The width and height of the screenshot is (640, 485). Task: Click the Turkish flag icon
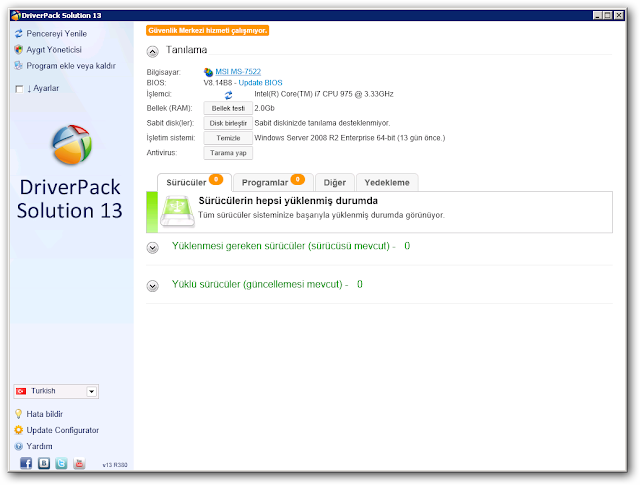(21, 391)
